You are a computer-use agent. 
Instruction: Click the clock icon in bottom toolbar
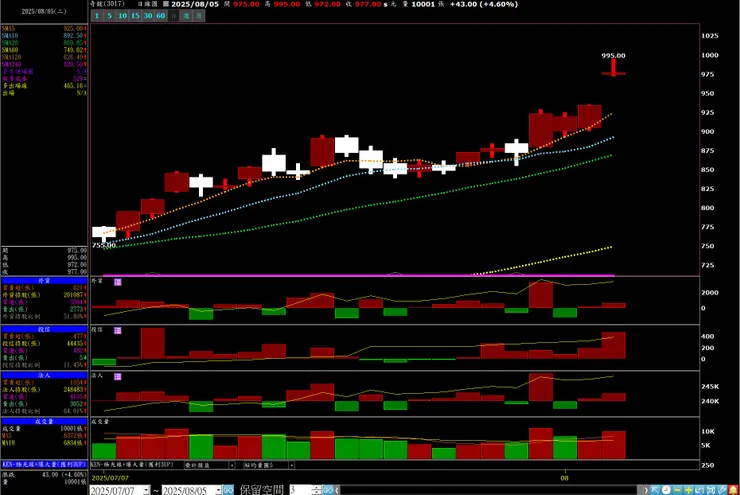(x=666, y=490)
